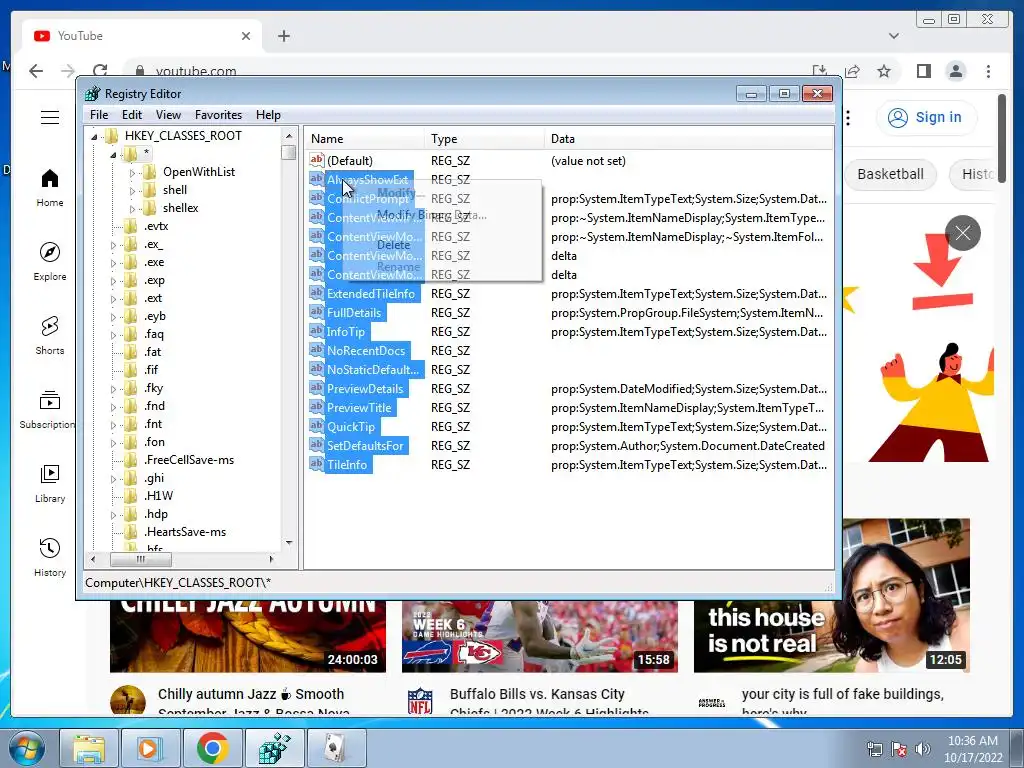Click the FullDetails value icon
This screenshot has height=768, width=1024.
click(x=317, y=312)
